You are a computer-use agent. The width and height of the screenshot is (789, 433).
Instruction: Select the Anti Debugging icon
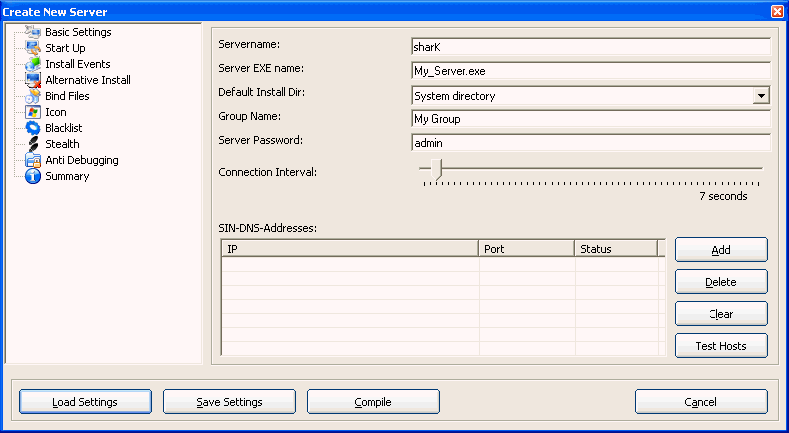tap(32, 160)
